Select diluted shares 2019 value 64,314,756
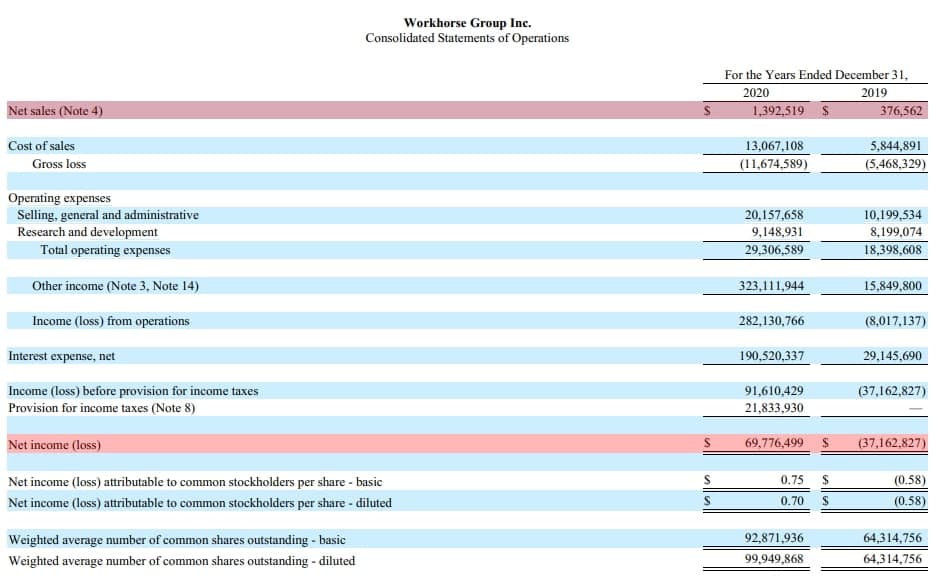The image size is (938, 582). 893,559
